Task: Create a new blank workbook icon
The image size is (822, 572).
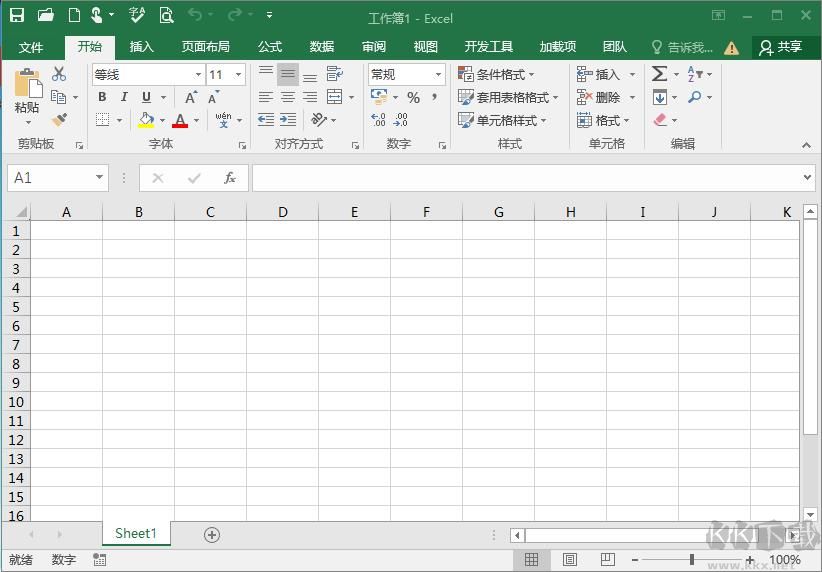Action: [x=74, y=15]
